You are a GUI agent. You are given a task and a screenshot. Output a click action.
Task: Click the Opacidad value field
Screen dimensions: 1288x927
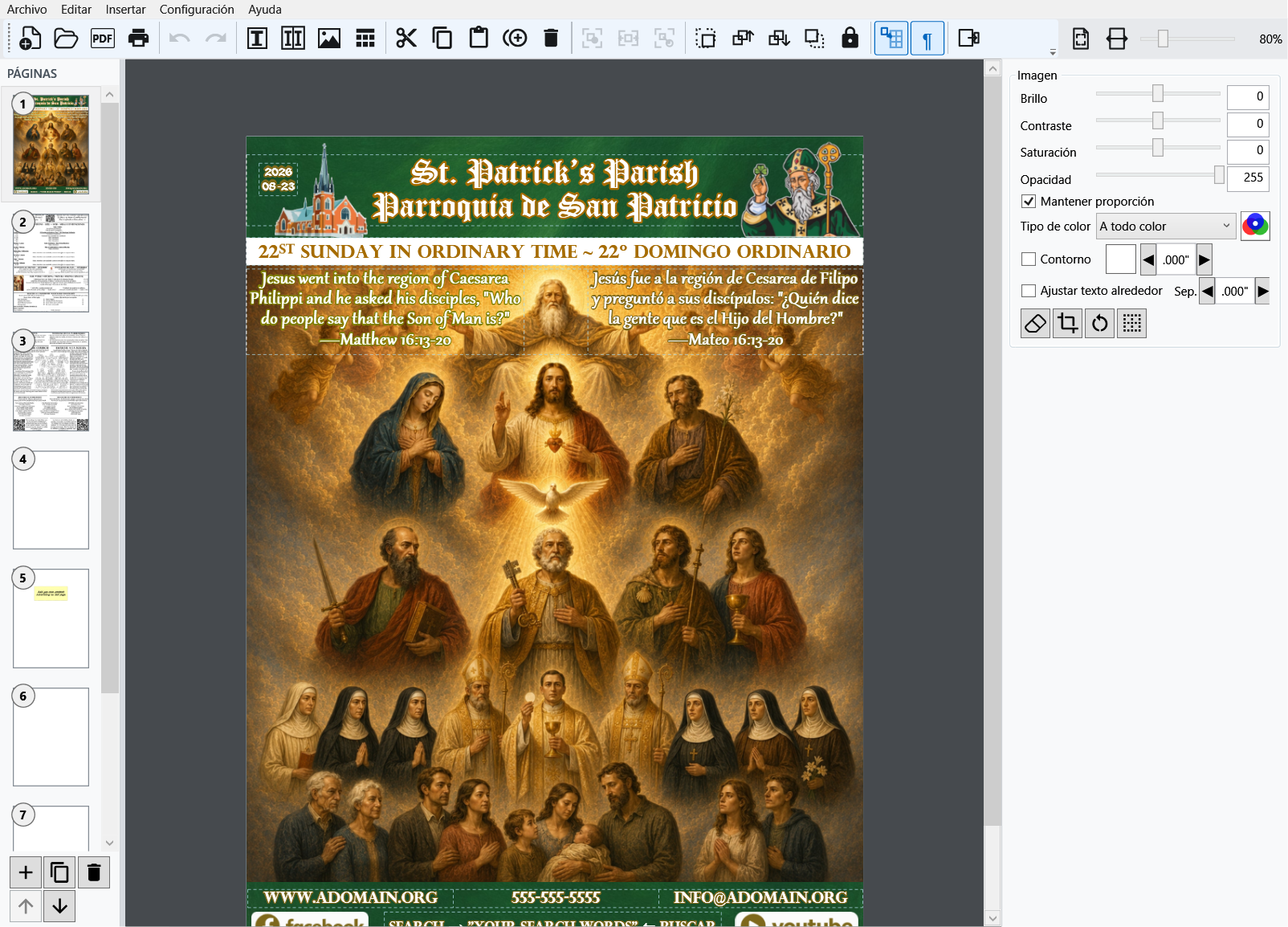[1248, 178]
